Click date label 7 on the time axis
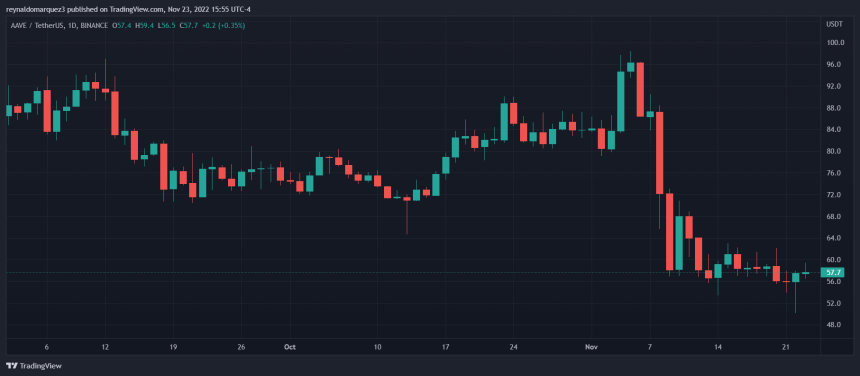The image size is (860, 376). coord(649,347)
